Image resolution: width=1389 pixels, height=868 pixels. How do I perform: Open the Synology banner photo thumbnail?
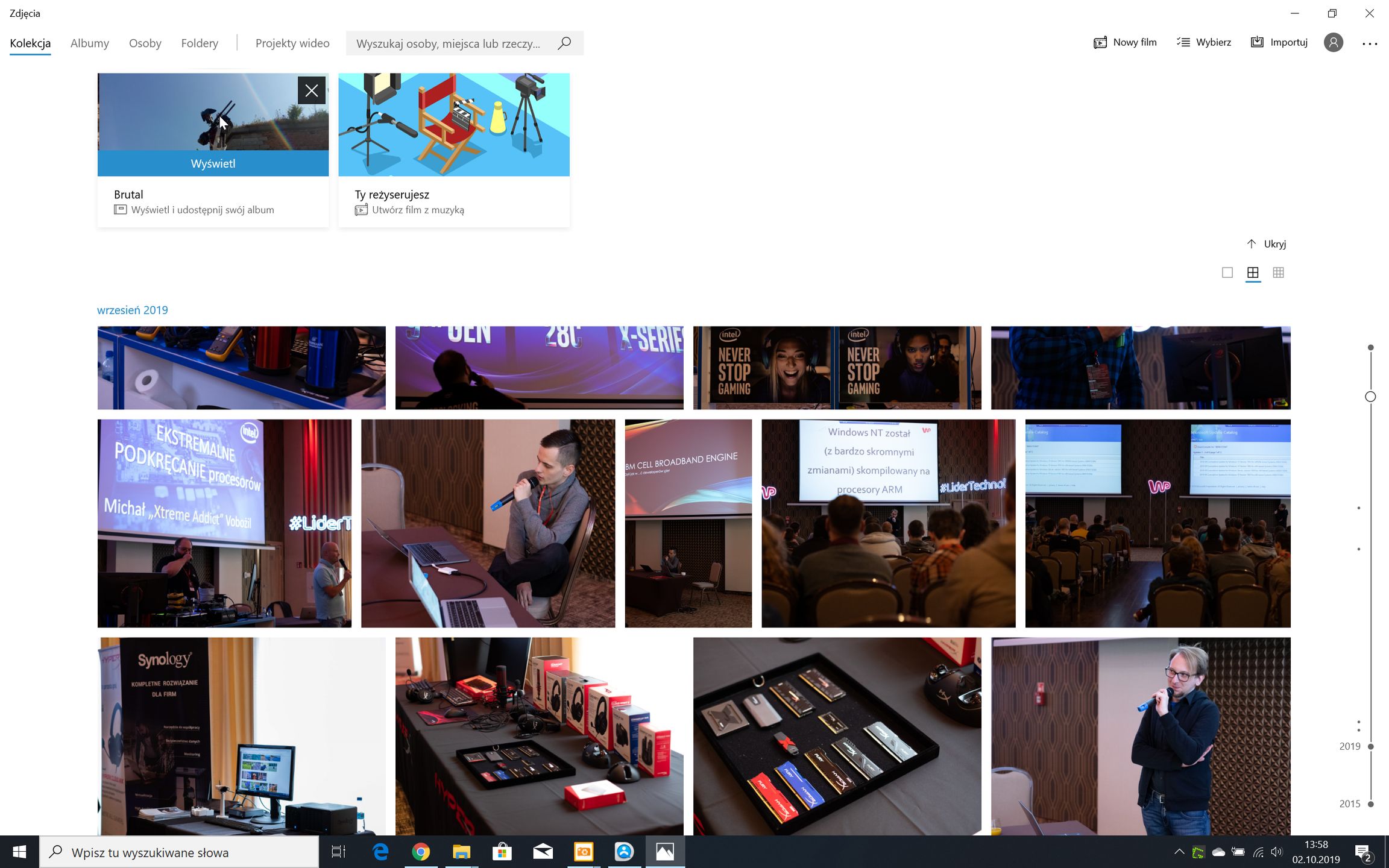pyautogui.click(x=241, y=735)
